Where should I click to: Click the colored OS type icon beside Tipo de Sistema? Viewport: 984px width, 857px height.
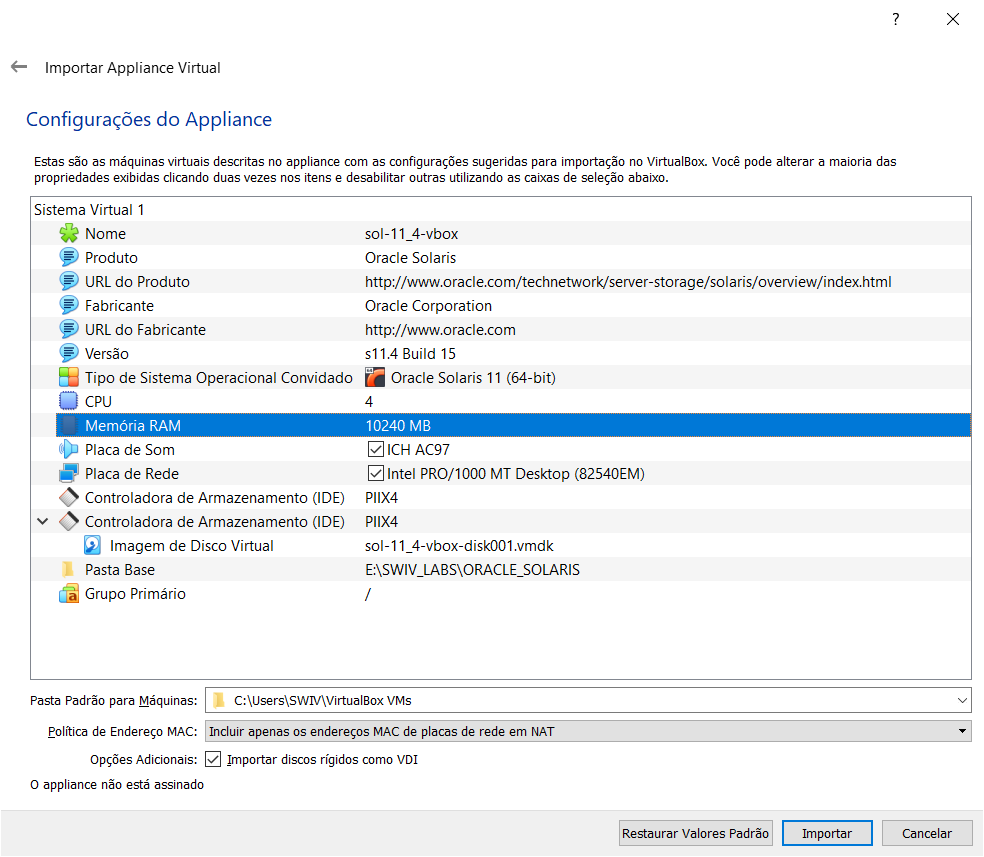[68, 377]
